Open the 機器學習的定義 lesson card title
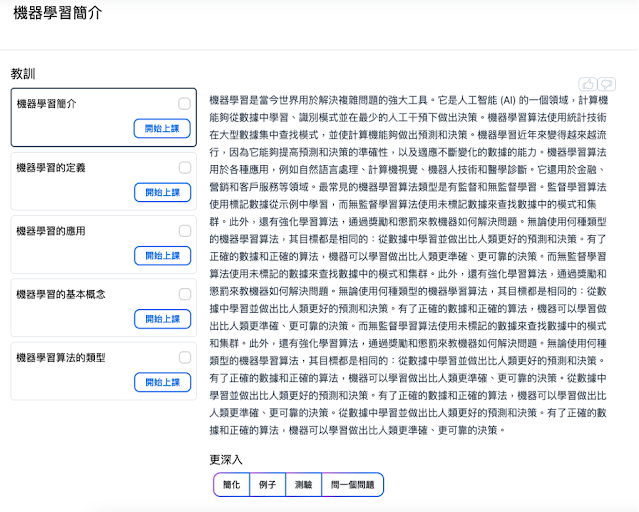639x512 pixels. (51, 168)
